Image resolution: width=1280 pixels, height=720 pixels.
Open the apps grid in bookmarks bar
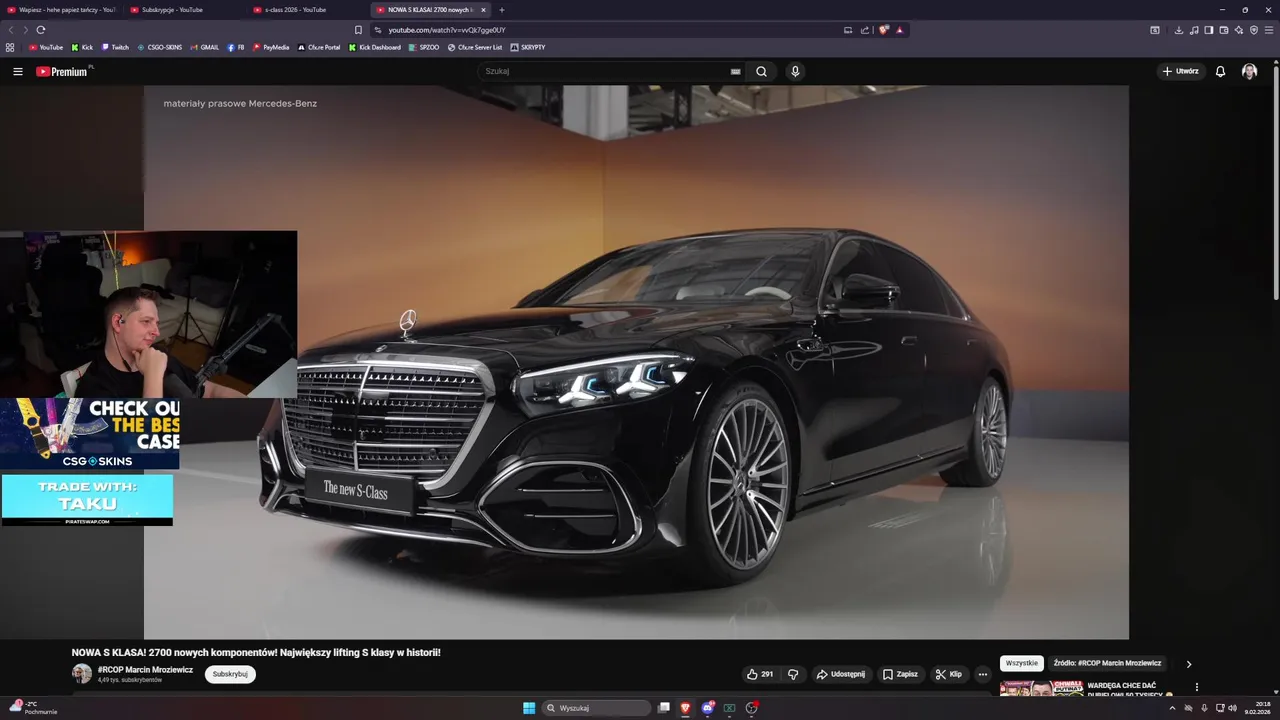click(10, 47)
